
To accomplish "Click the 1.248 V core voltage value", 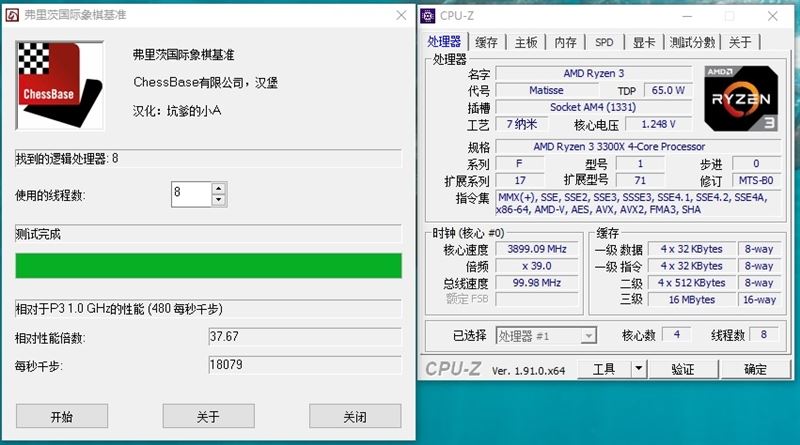I will [658, 124].
